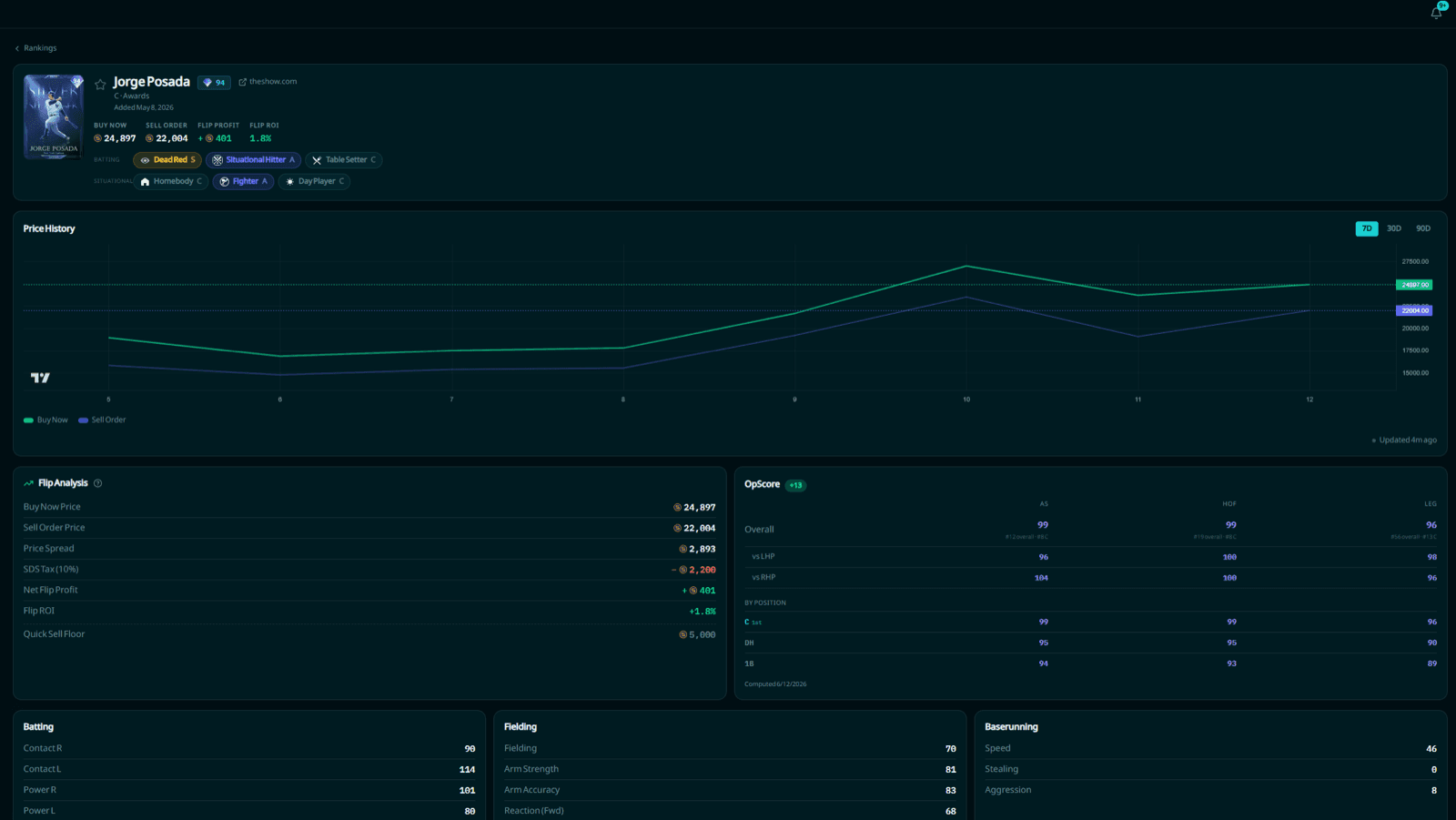1456x820 pixels.
Task: Select the LEG column header in OpScore
Action: (1431, 504)
